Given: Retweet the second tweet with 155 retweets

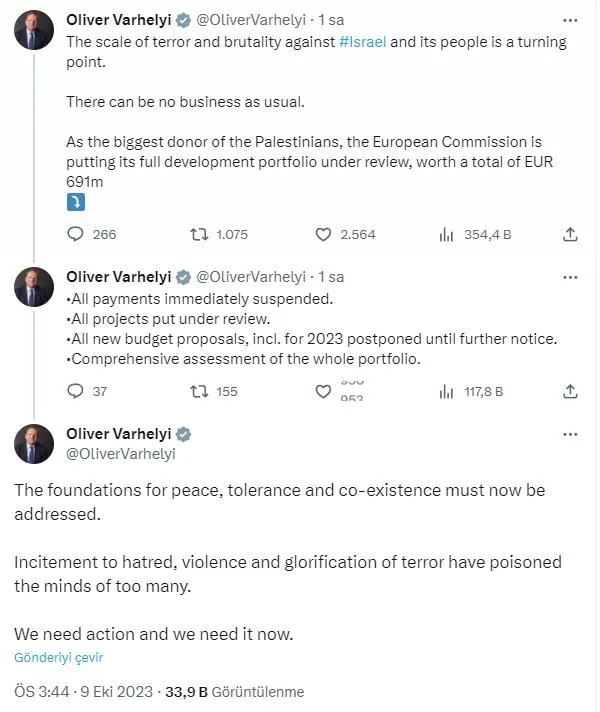Looking at the screenshot, I should [200, 391].
